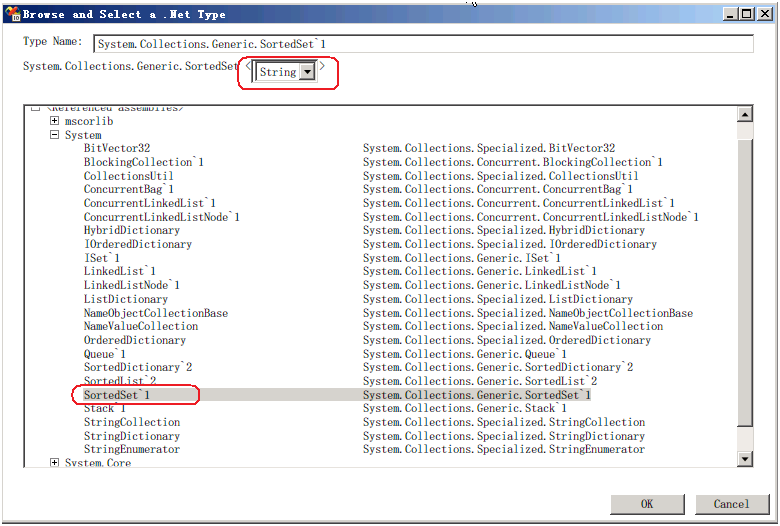780x526 pixels.
Task: Click System.Collections.Generic.Queue`1 full name
Action: click(x=465, y=354)
